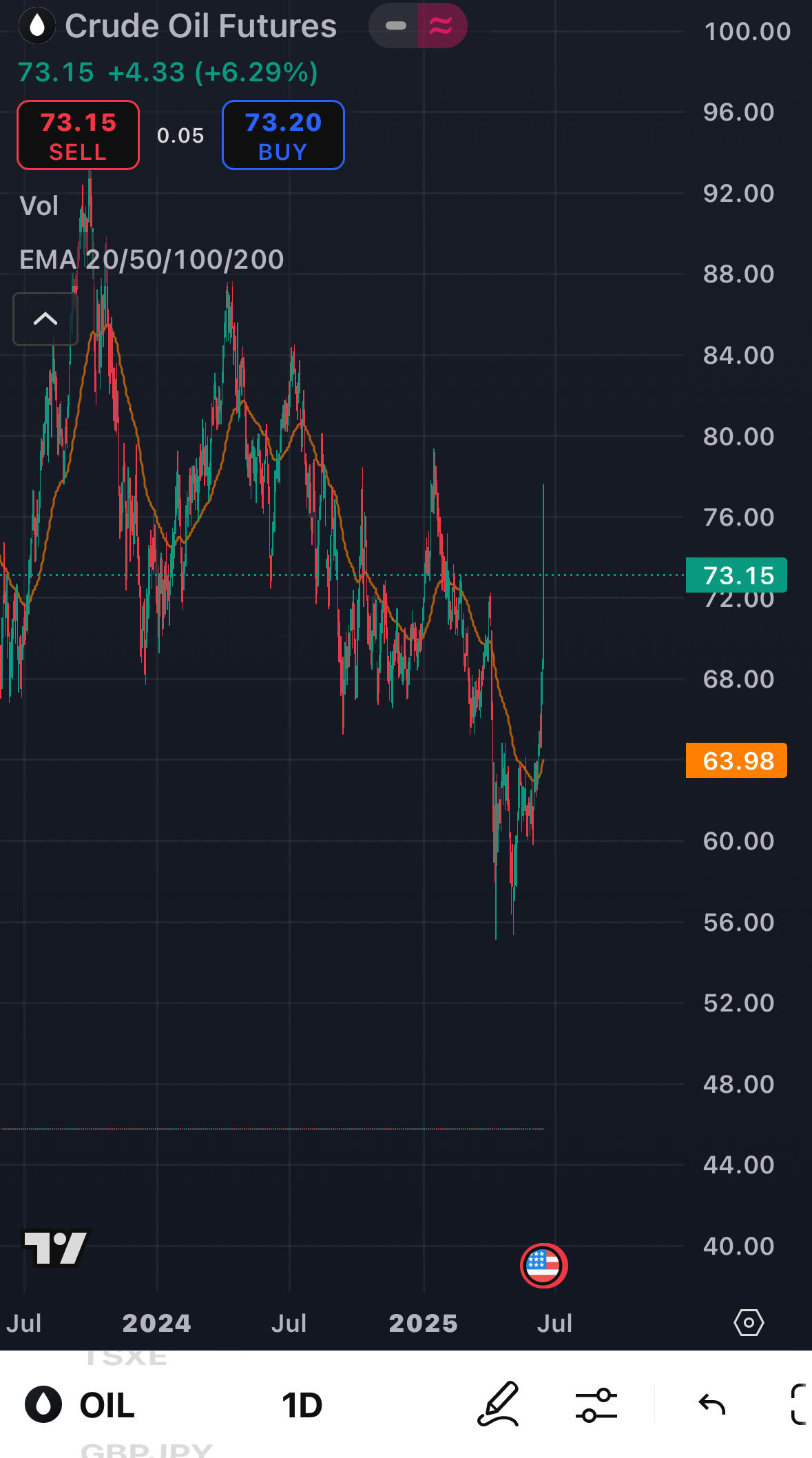The image size is (812, 1458).
Task: Tap the orange 63.98 EMA price label
Action: [736, 761]
